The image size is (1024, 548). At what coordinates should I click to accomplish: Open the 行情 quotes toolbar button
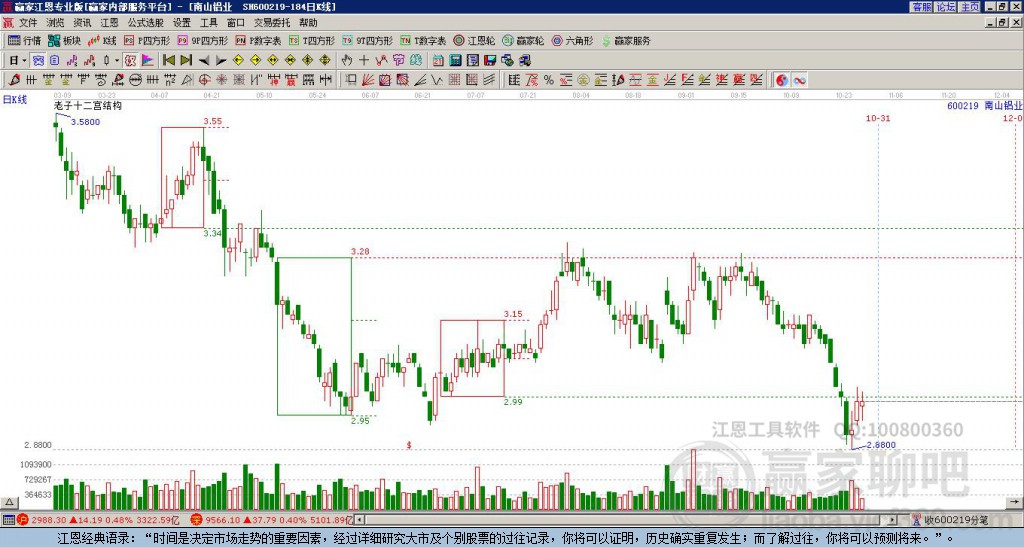click(25, 40)
